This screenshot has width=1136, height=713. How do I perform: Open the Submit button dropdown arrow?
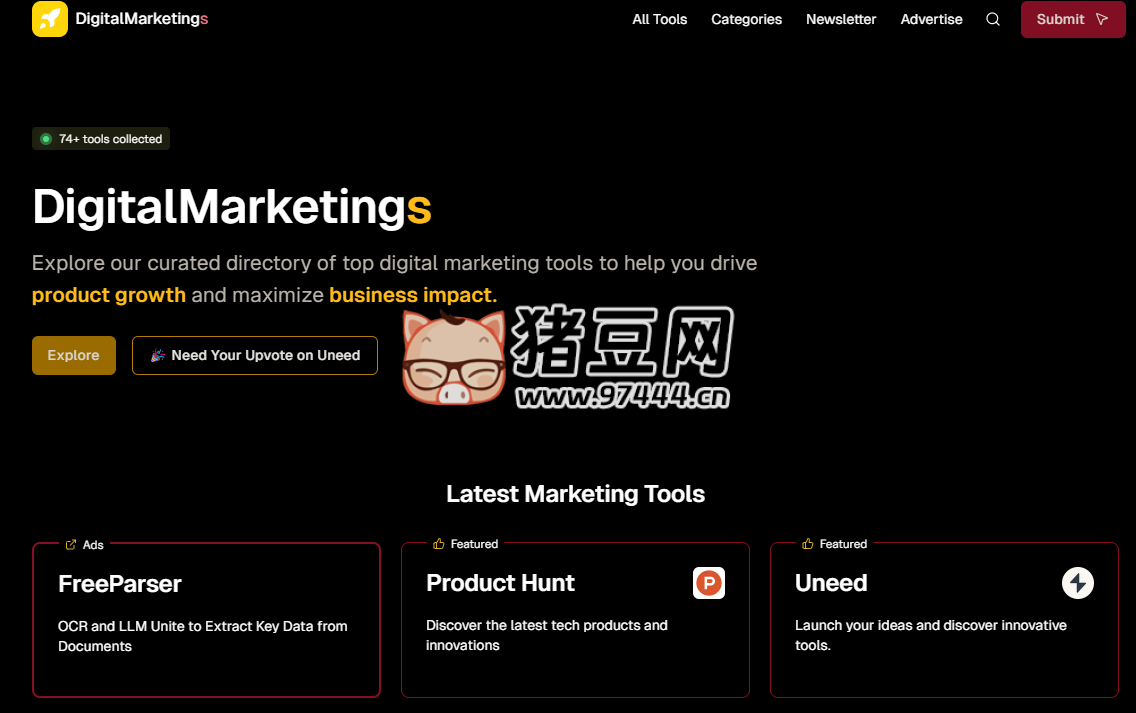tap(1104, 19)
